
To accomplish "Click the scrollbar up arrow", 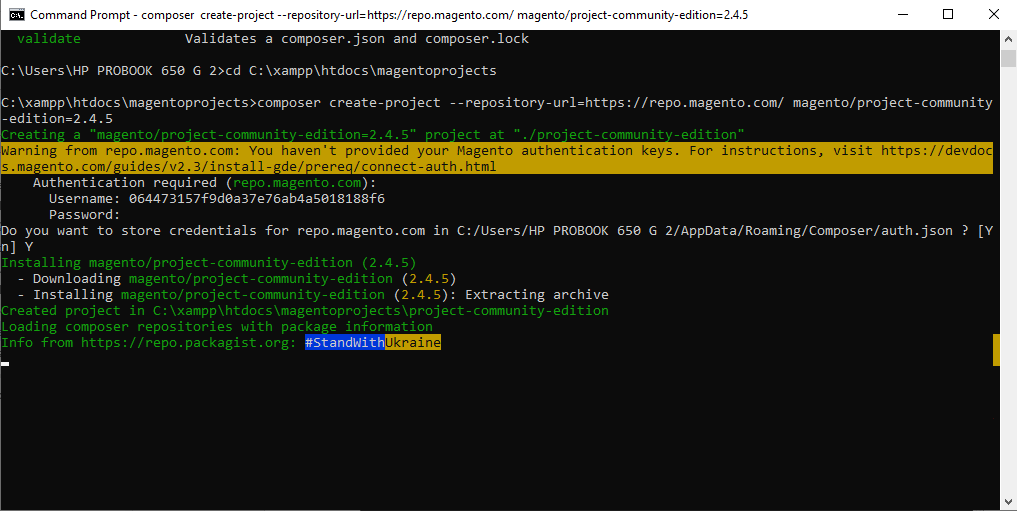I will click(1008, 38).
